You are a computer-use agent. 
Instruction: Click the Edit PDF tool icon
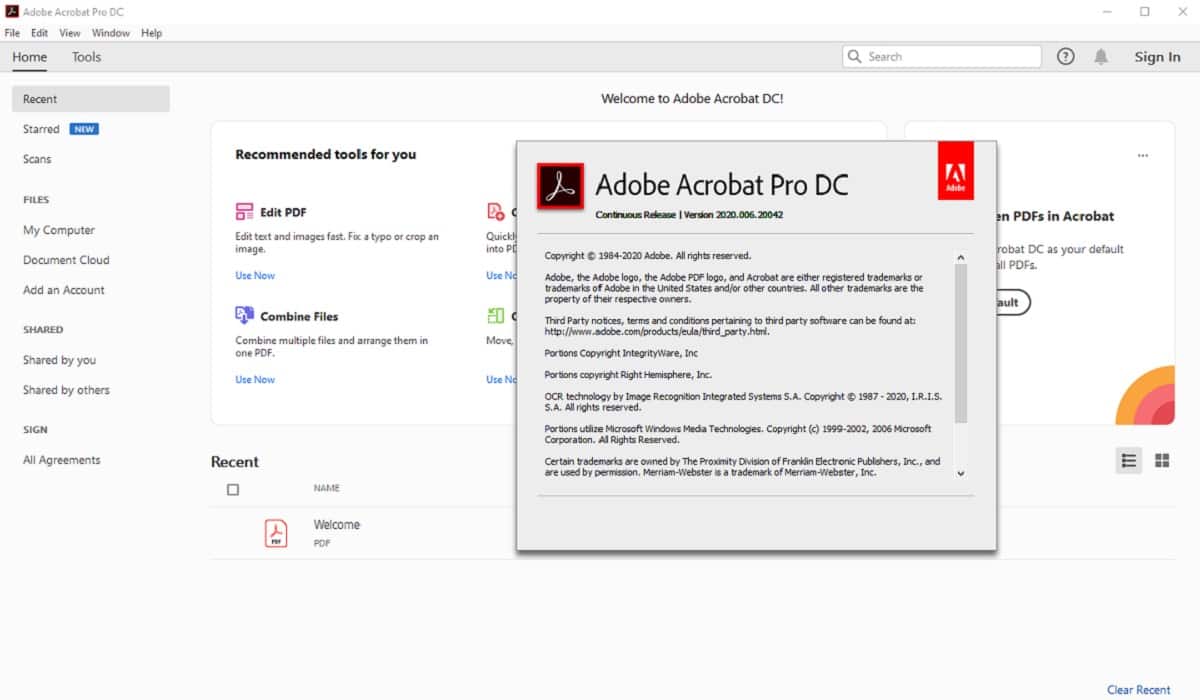(245, 211)
